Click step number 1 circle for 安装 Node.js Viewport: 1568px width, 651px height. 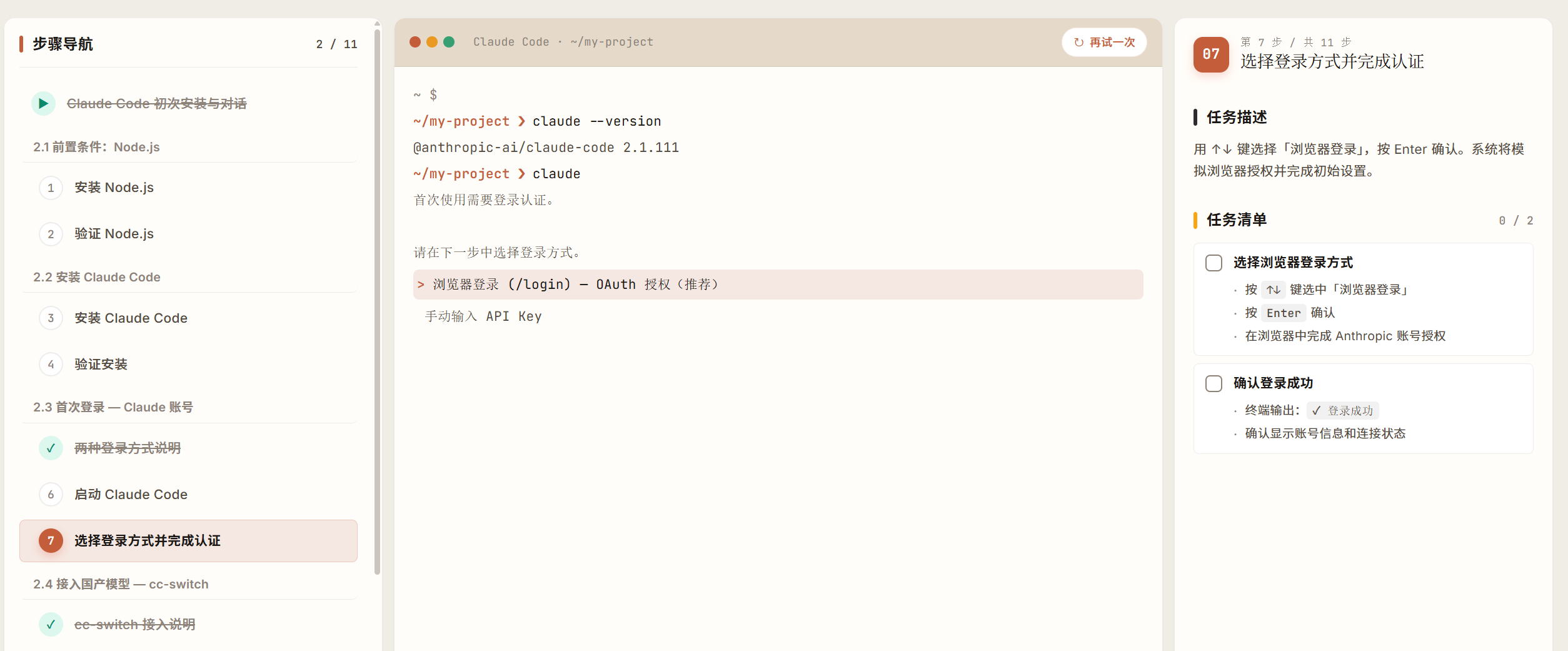(51, 188)
